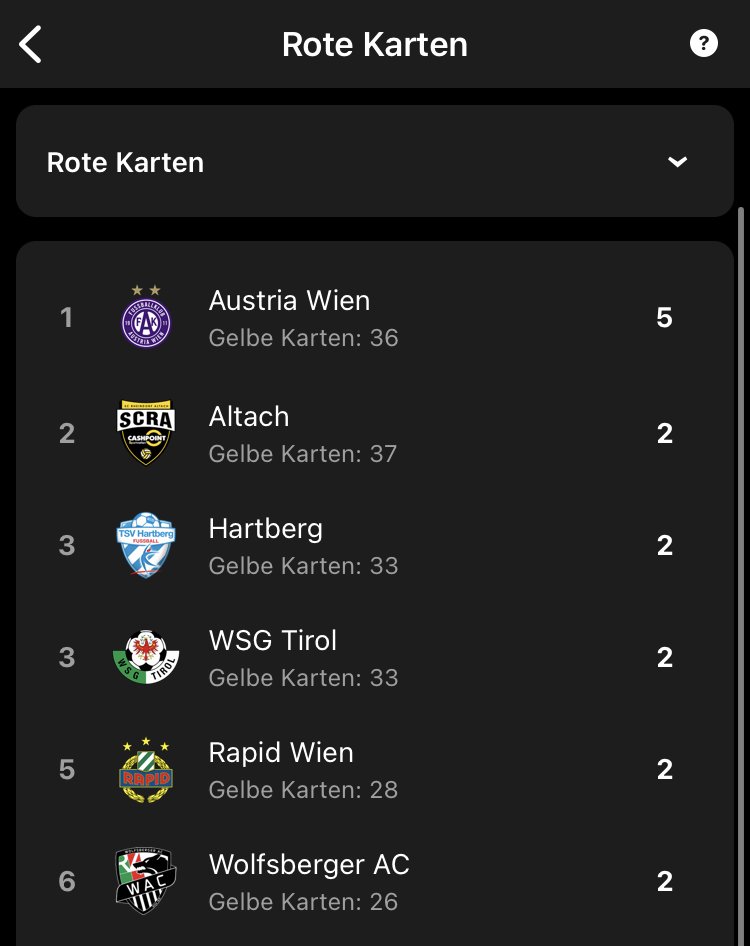The width and height of the screenshot is (750, 946).
Task: Tap the WSG Tirol club crest
Action: click(146, 657)
